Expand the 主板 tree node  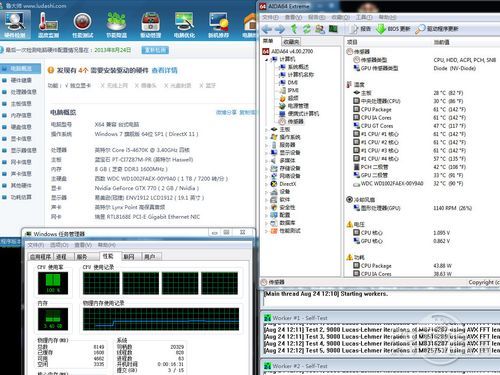266,129
